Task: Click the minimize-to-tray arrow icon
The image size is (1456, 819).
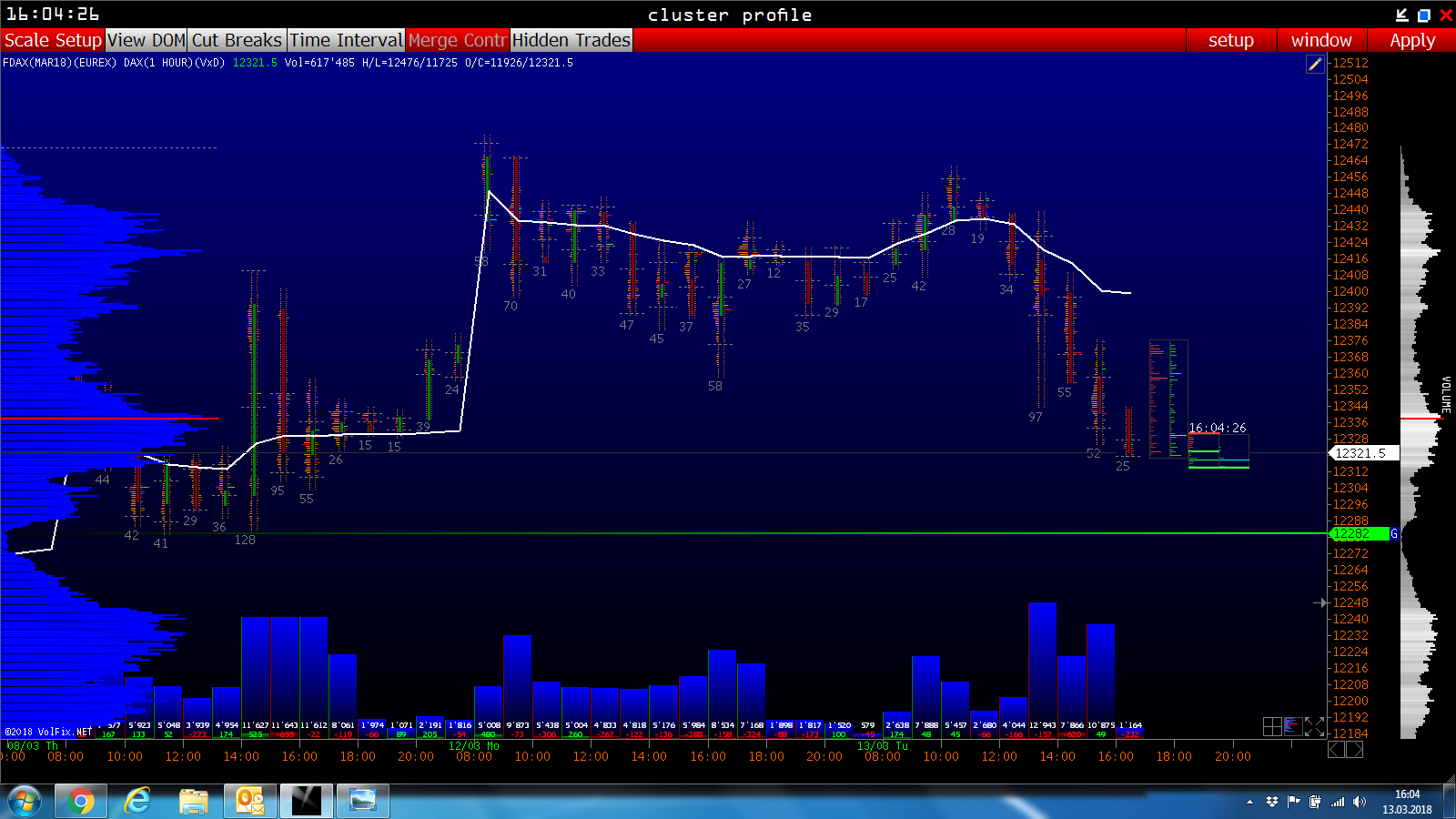Action: pyautogui.click(x=1402, y=15)
